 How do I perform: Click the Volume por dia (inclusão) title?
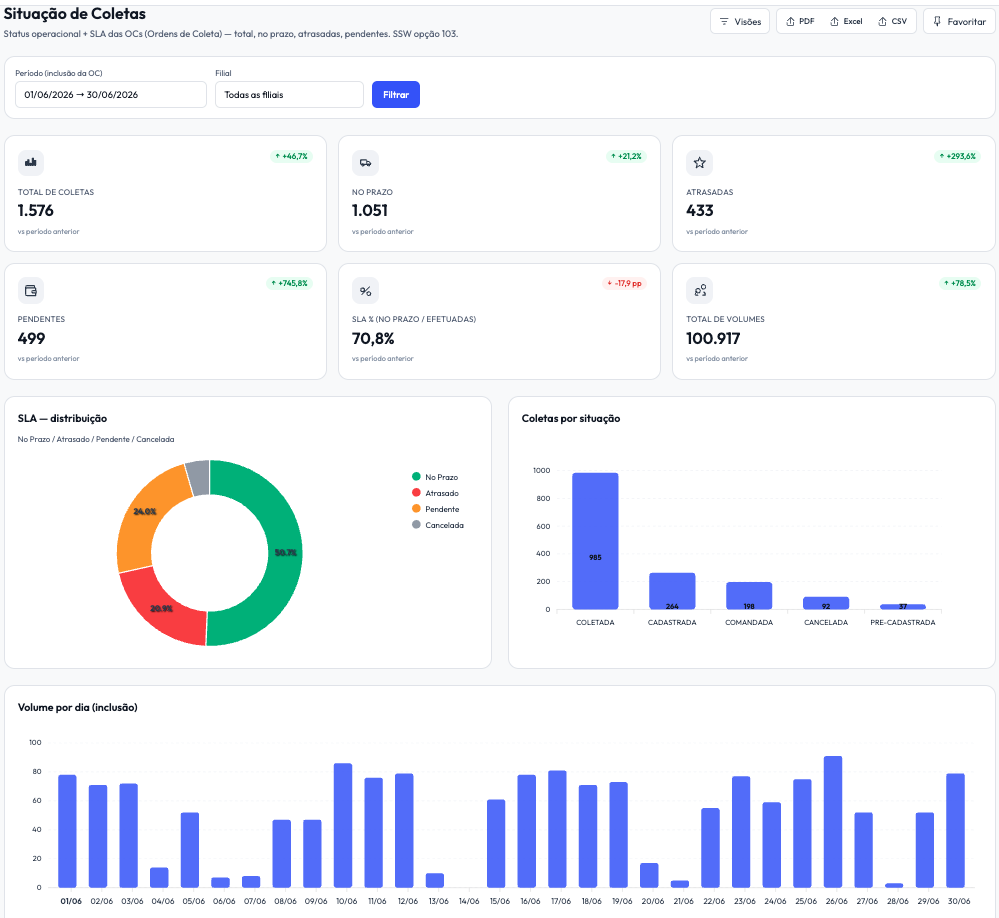point(78,707)
